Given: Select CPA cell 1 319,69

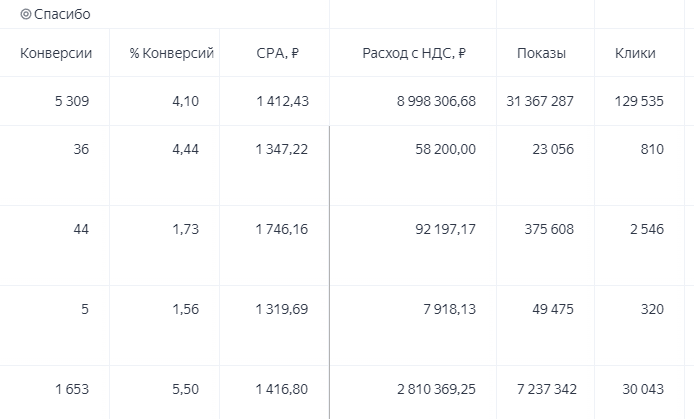Looking at the screenshot, I should coord(281,309).
